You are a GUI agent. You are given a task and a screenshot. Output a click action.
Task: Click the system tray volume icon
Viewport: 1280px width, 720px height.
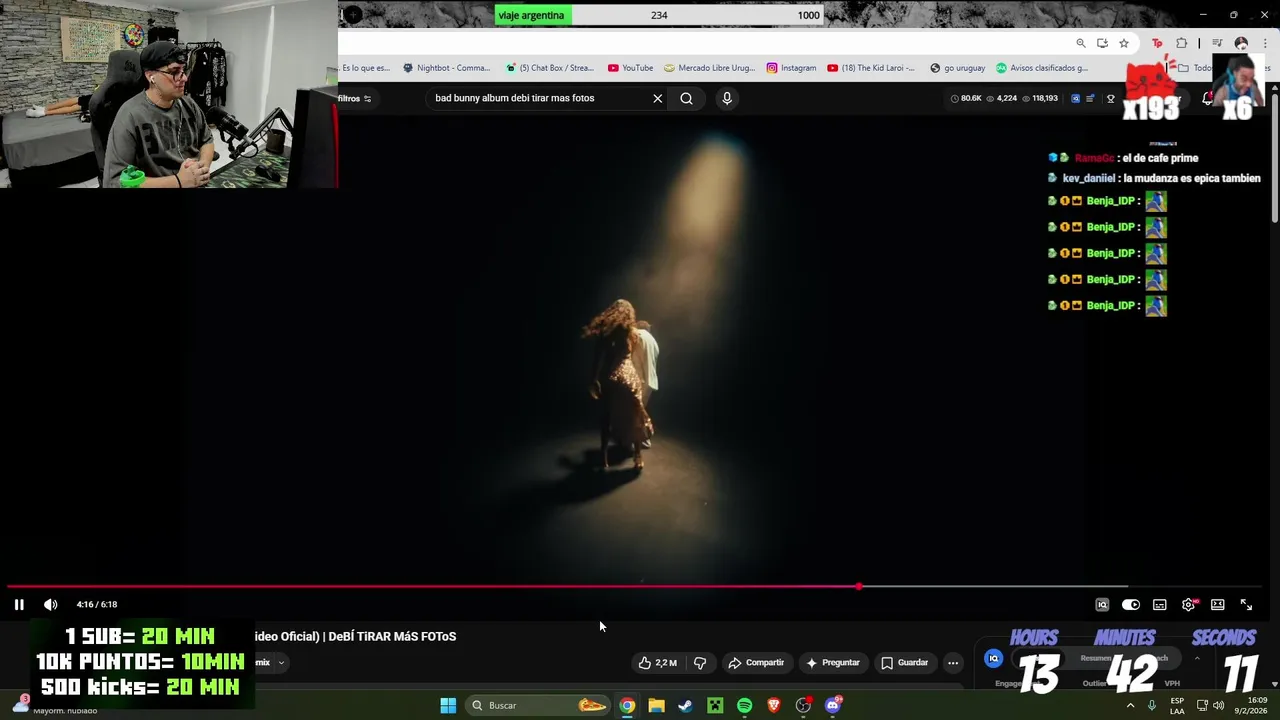pos(1218,705)
